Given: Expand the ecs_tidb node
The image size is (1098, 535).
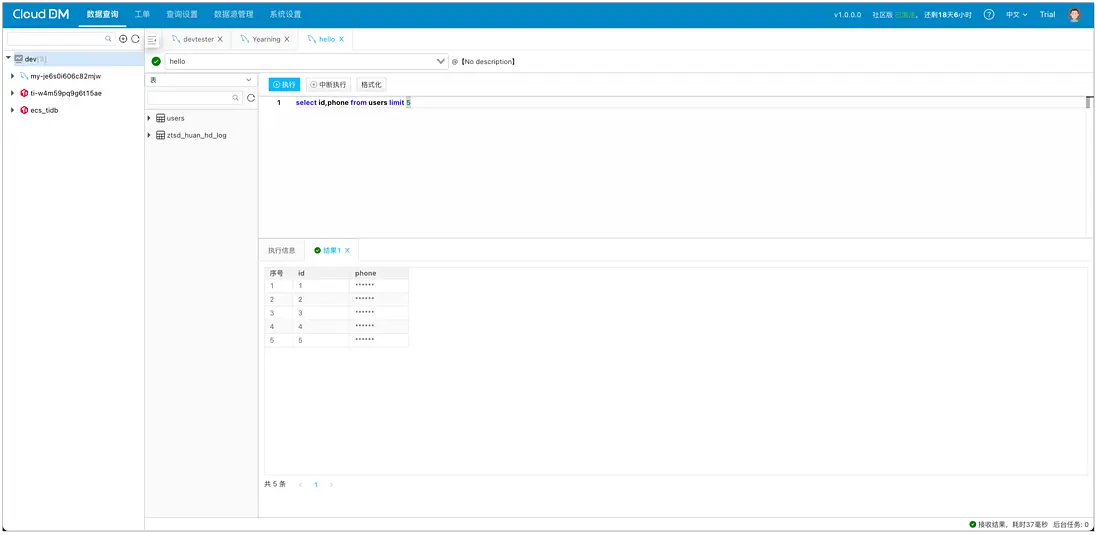Looking at the screenshot, I should tap(13, 110).
